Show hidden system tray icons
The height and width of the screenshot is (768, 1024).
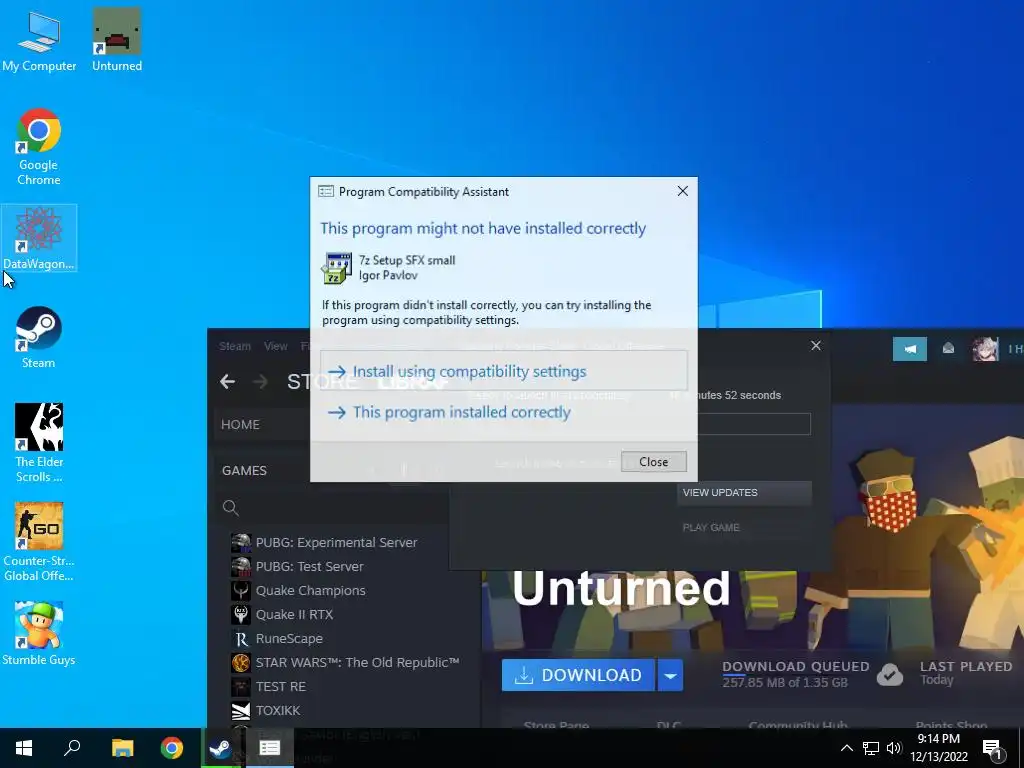pos(846,748)
